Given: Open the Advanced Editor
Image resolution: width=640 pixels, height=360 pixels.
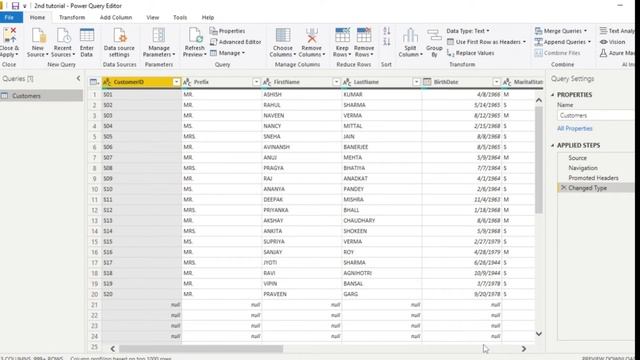Looking at the screenshot, I should 235,42.
